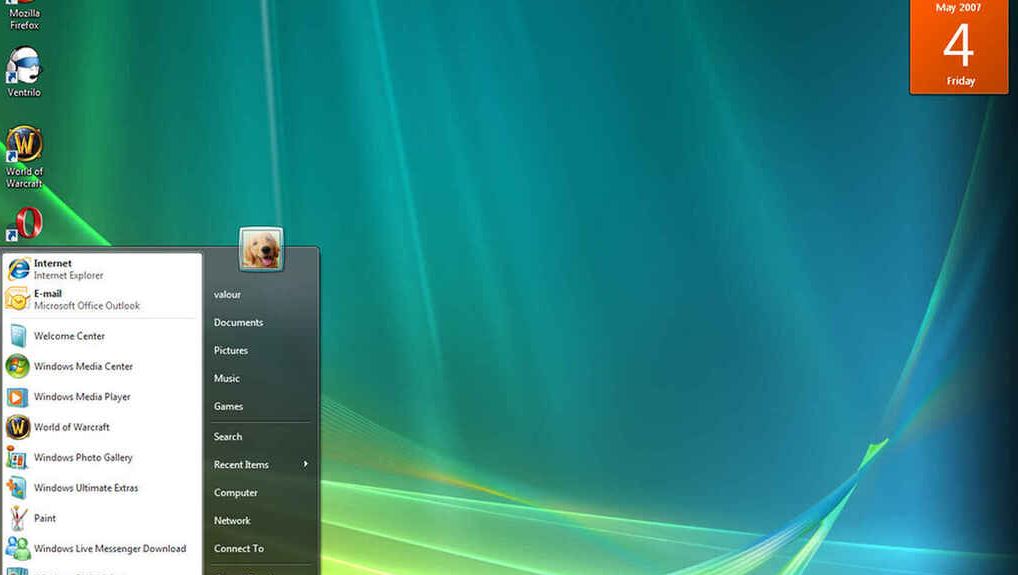Select Recent Items in the Start menu
The image size is (1018, 575).
click(x=241, y=465)
